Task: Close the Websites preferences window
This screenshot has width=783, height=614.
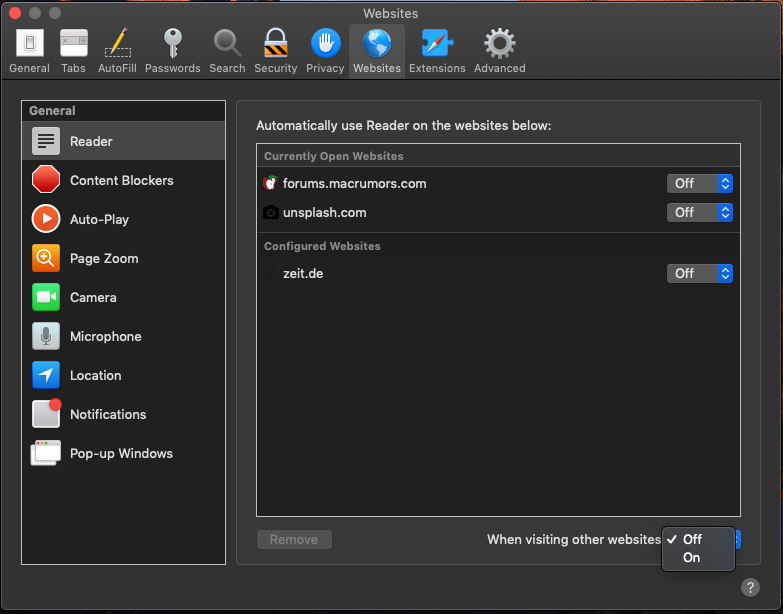Action: [15, 13]
